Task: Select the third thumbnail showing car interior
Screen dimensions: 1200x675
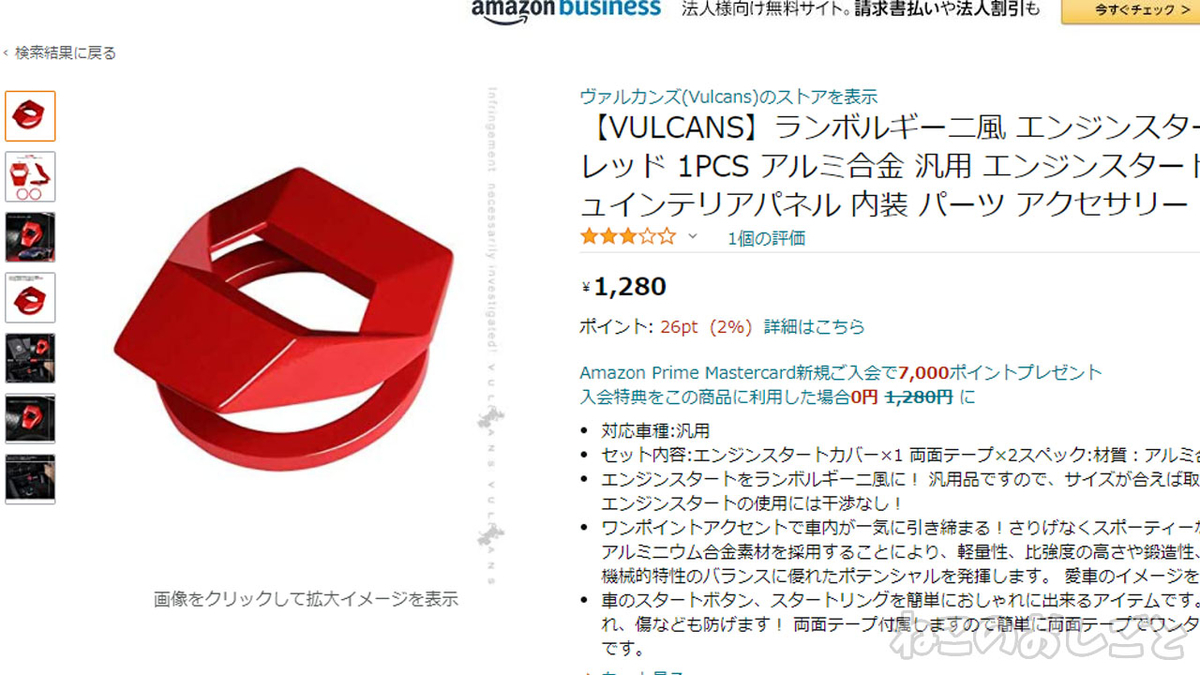Action: (x=30, y=237)
